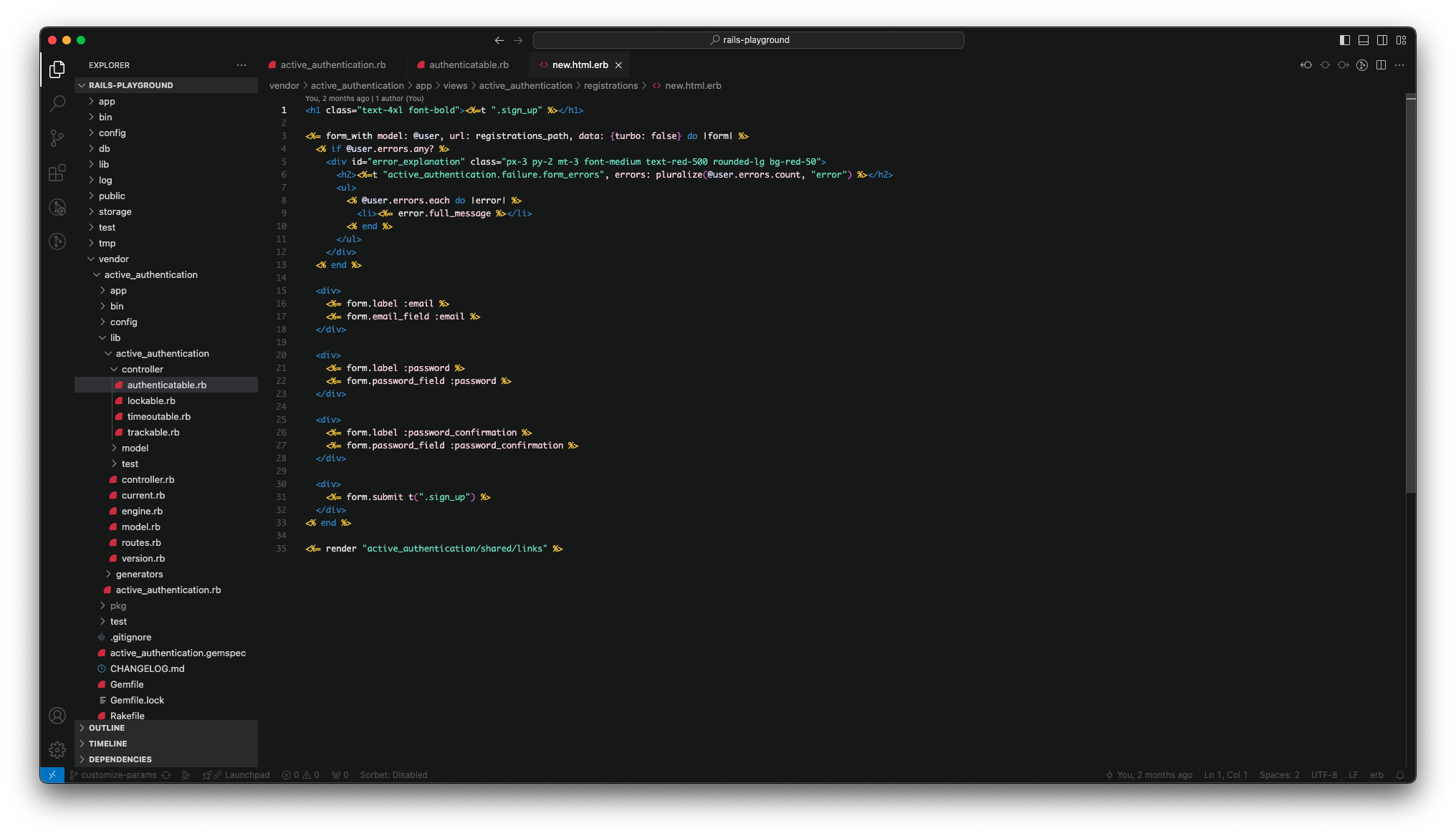Switch to the authenticatable.rb tab
This screenshot has width=1456, height=836.
[469, 65]
